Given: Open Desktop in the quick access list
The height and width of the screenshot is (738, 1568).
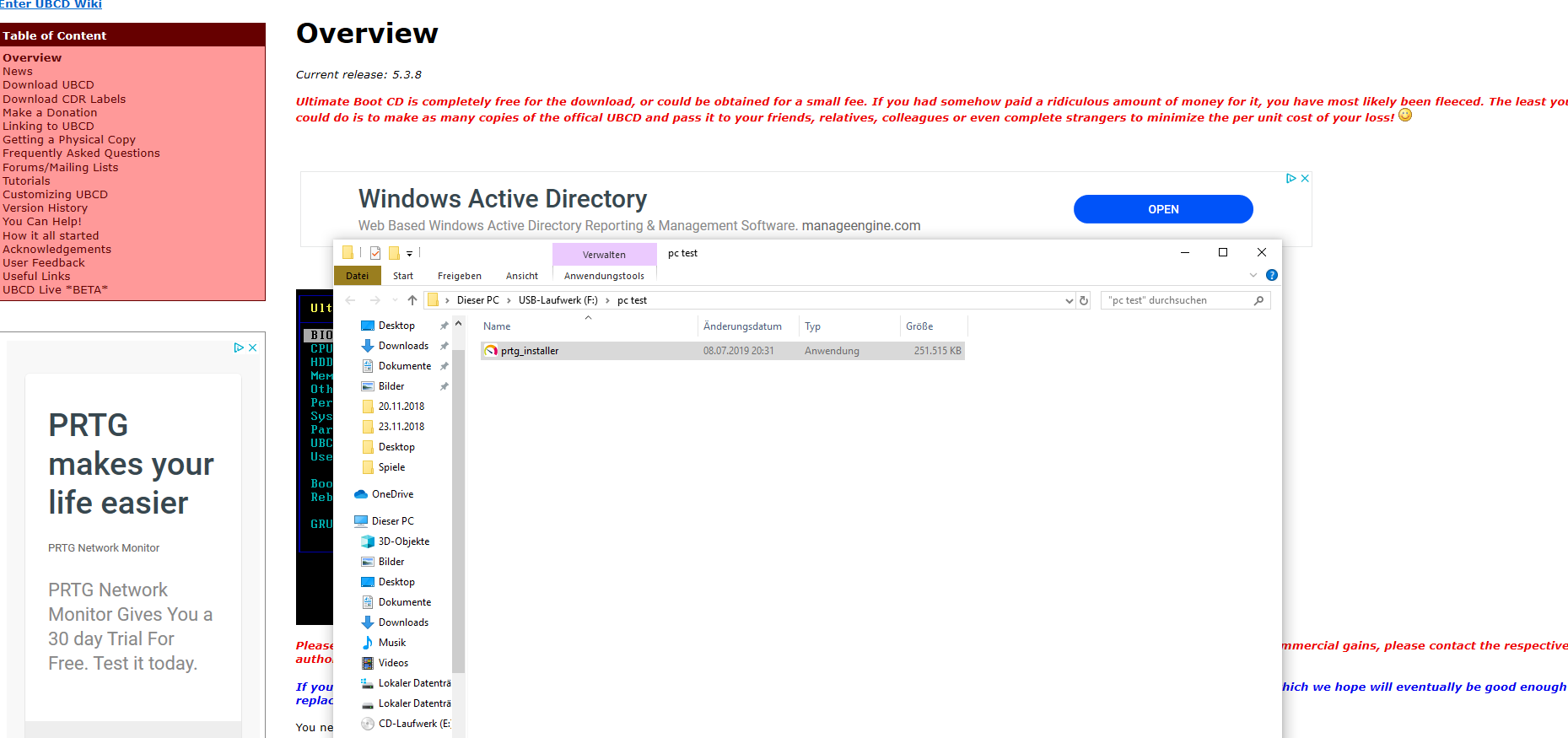Looking at the screenshot, I should click(x=396, y=326).
